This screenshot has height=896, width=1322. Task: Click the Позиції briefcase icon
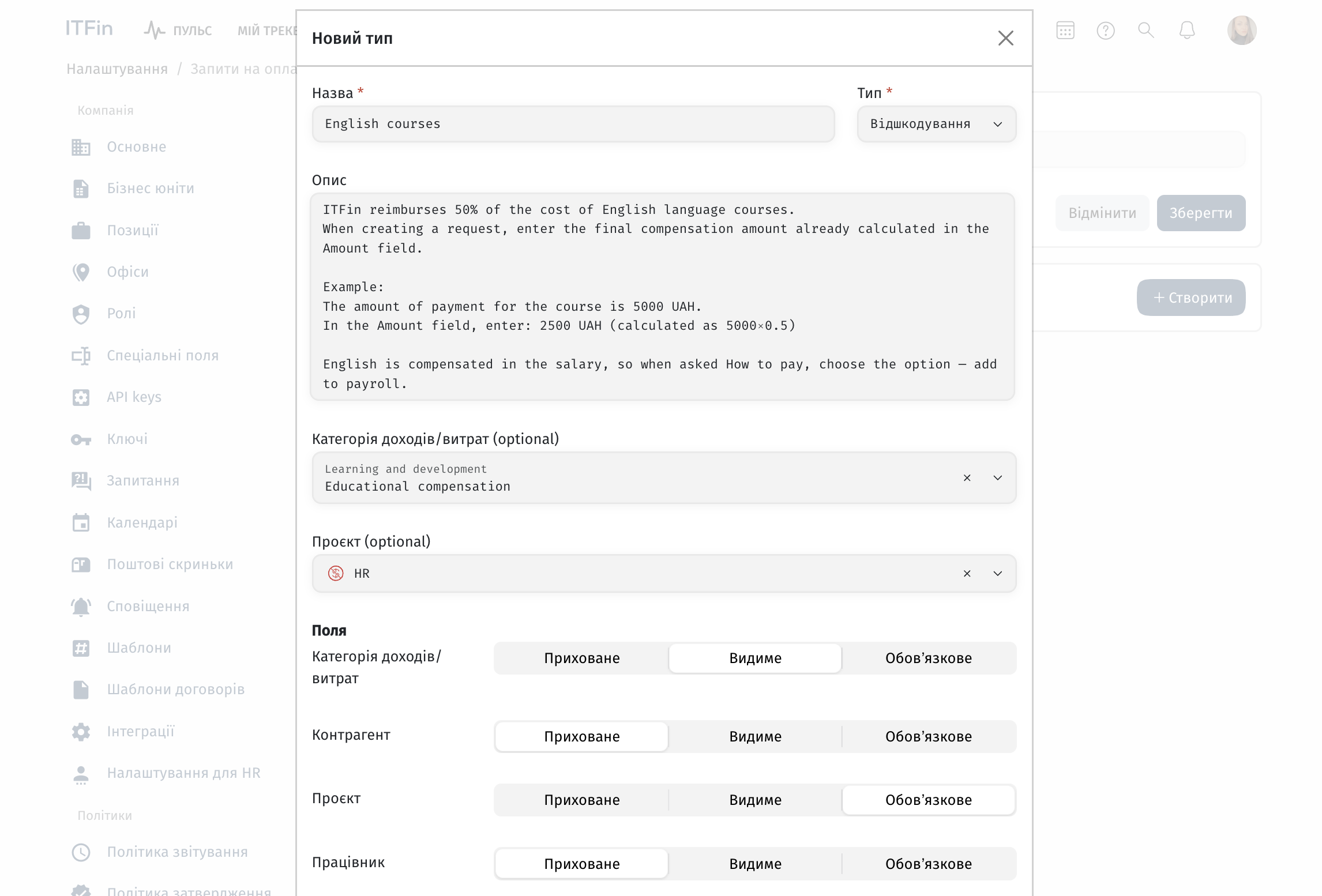click(x=81, y=230)
